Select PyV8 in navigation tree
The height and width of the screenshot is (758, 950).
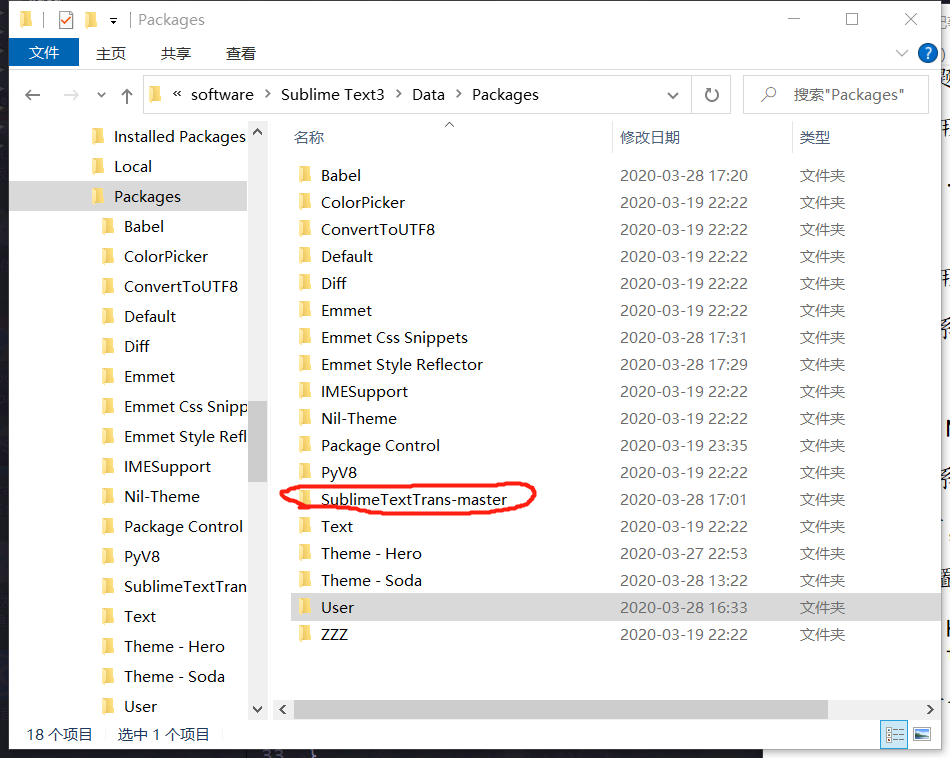click(x=142, y=556)
